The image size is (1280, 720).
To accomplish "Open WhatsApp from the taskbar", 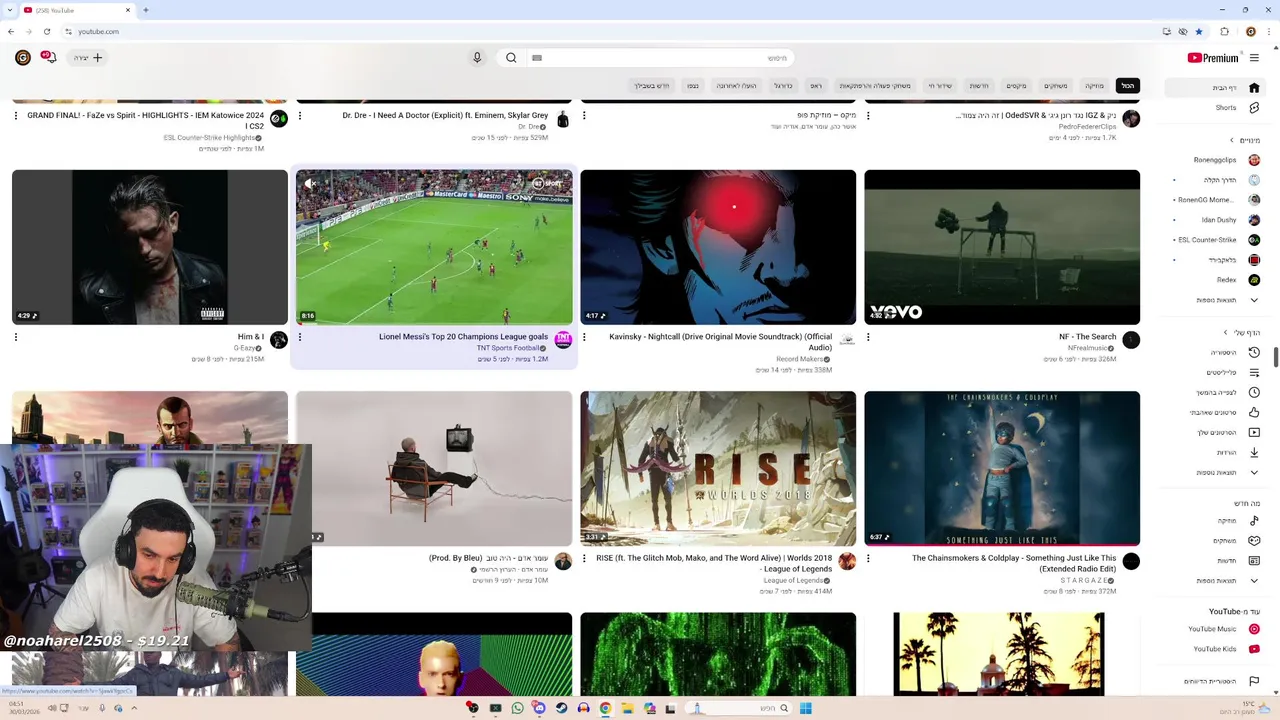I will (517, 708).
